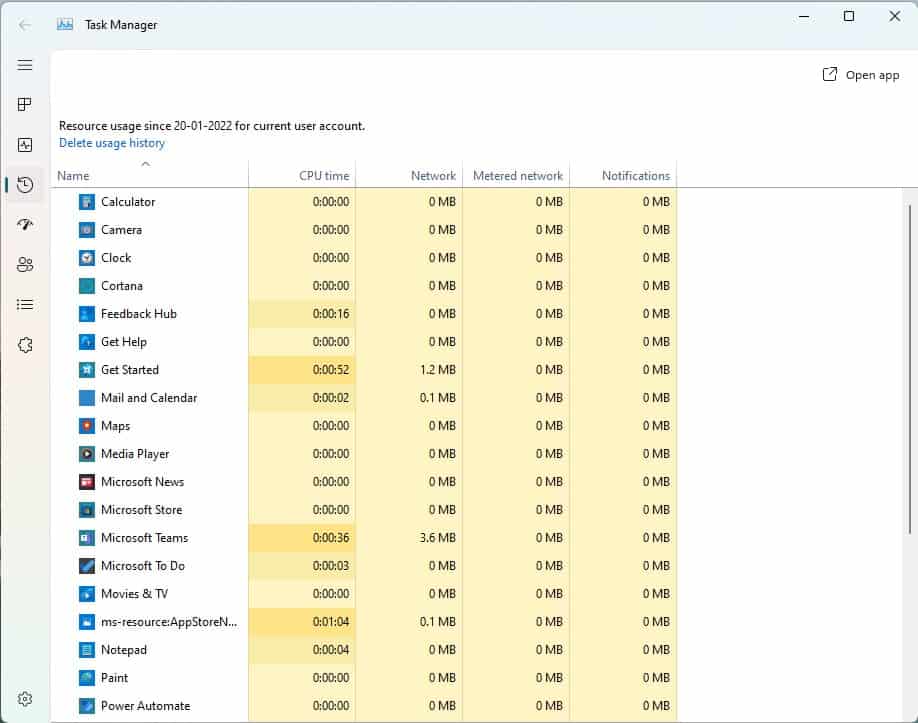This screenshot has height=723, width=918.
Task: Open the Details page
Action: 25,304
